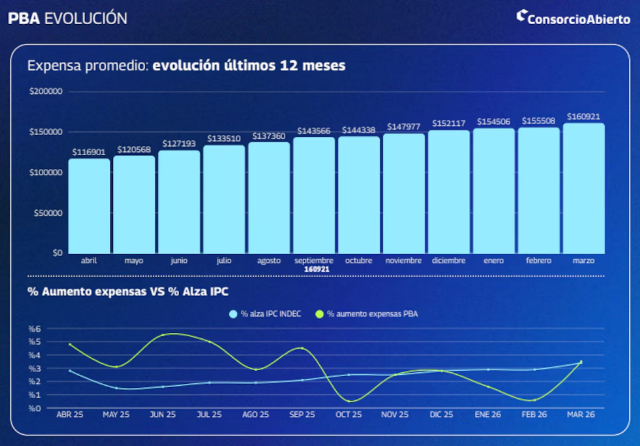
Task: Click the junio bar in the chart
Action: [x=179, y=201]
